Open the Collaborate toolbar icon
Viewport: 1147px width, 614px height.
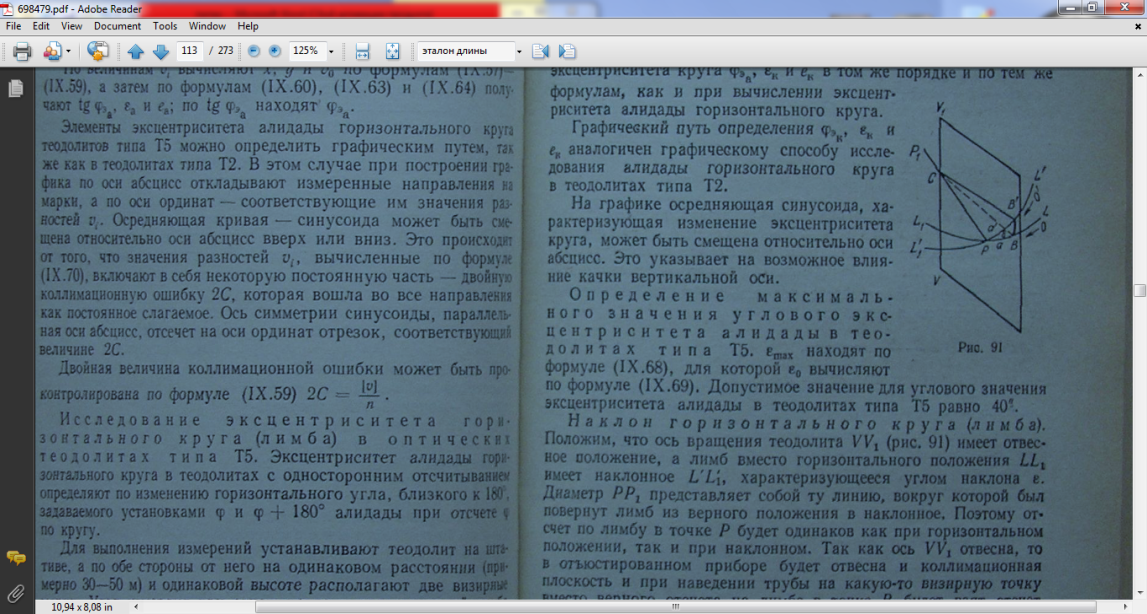[x=52, y=51]
